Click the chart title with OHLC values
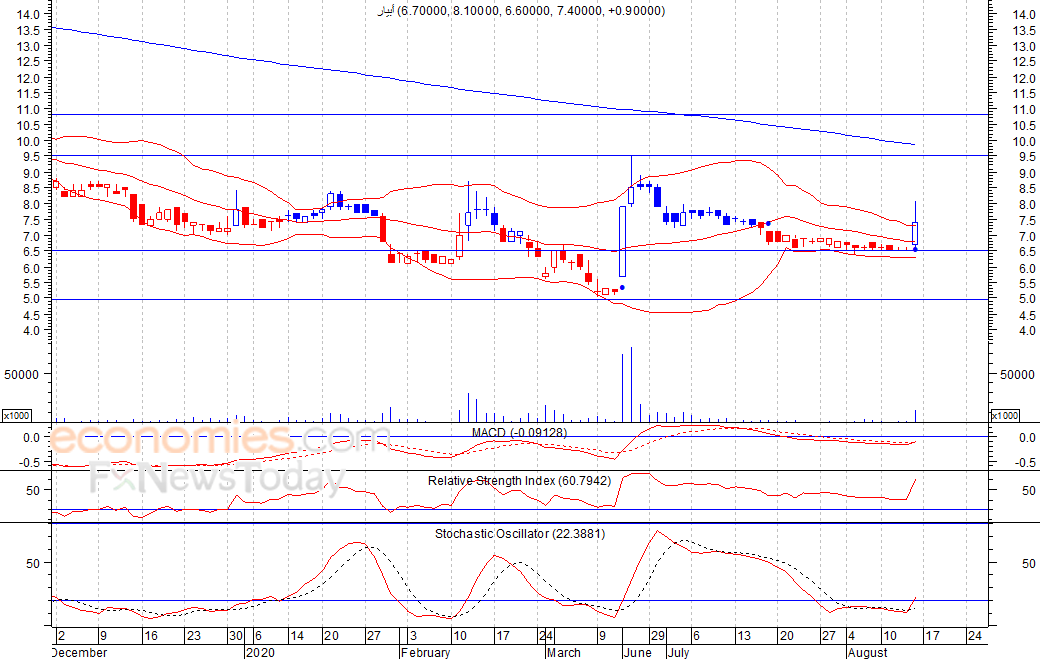The image size is (1040, 659). point(521,11)
